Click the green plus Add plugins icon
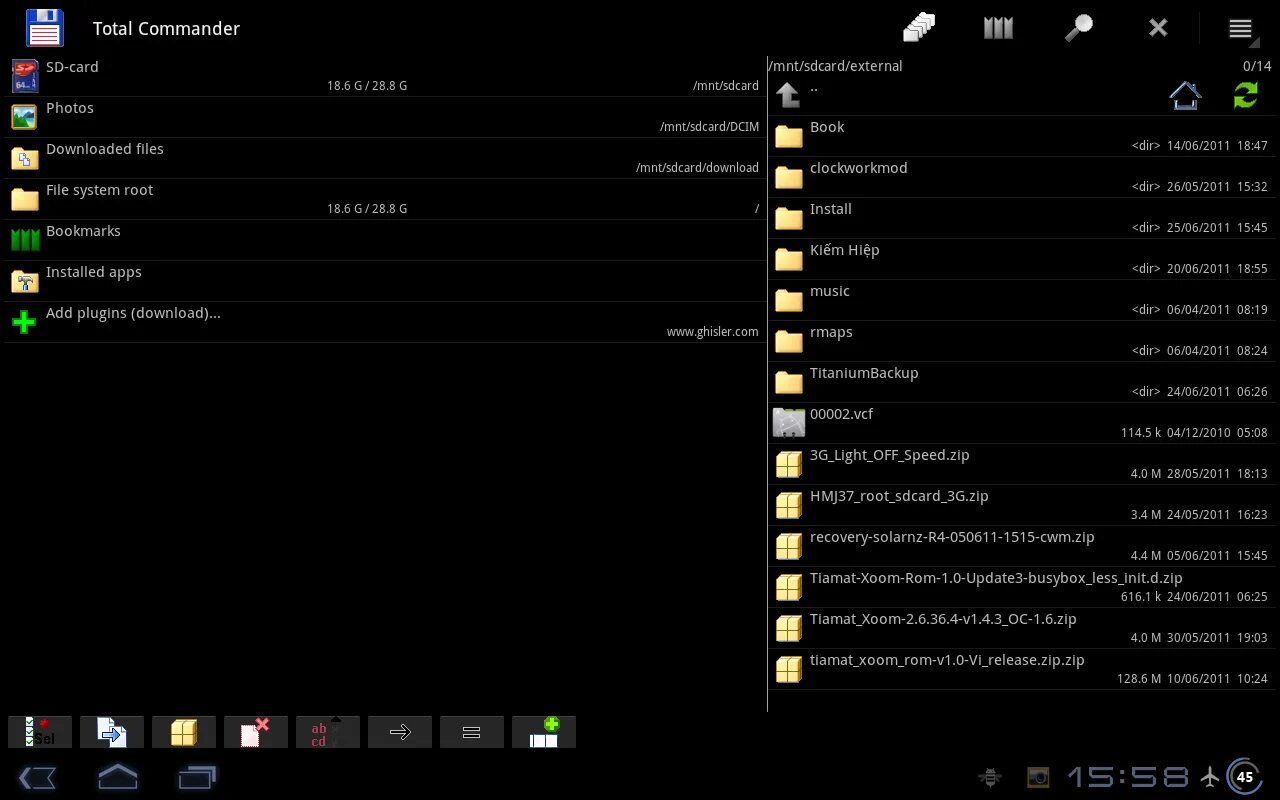Viewport: 1280px width, 800px height. click(24, 322)
